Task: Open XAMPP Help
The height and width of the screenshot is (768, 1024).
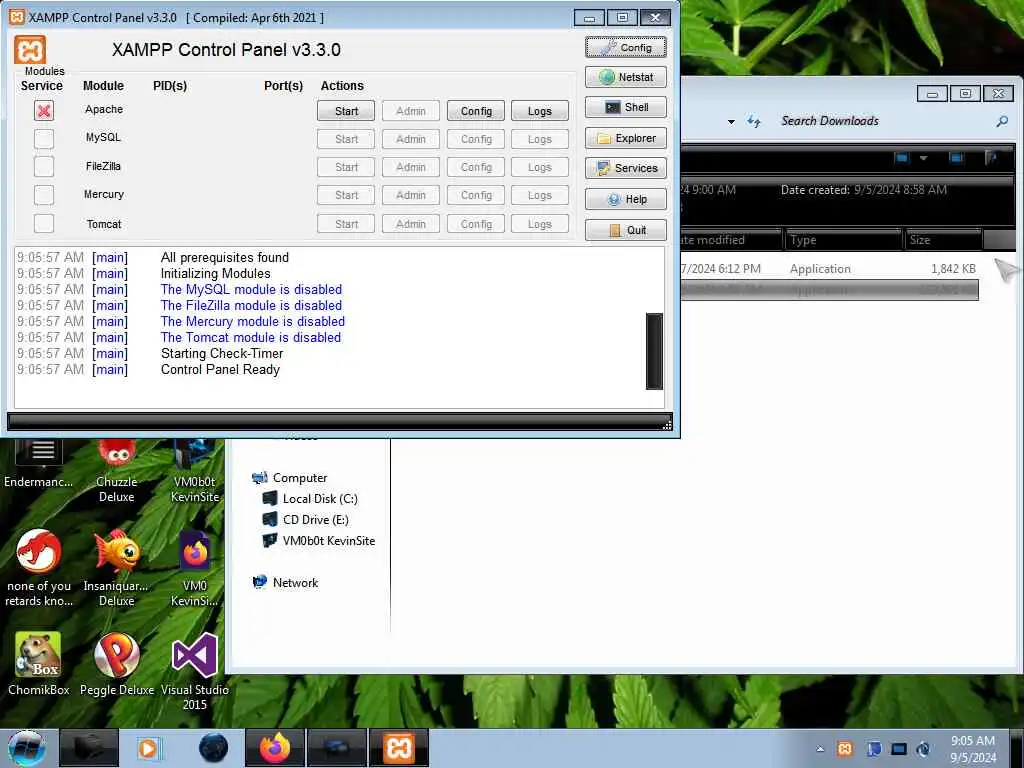Action: [x=626, y=199]
